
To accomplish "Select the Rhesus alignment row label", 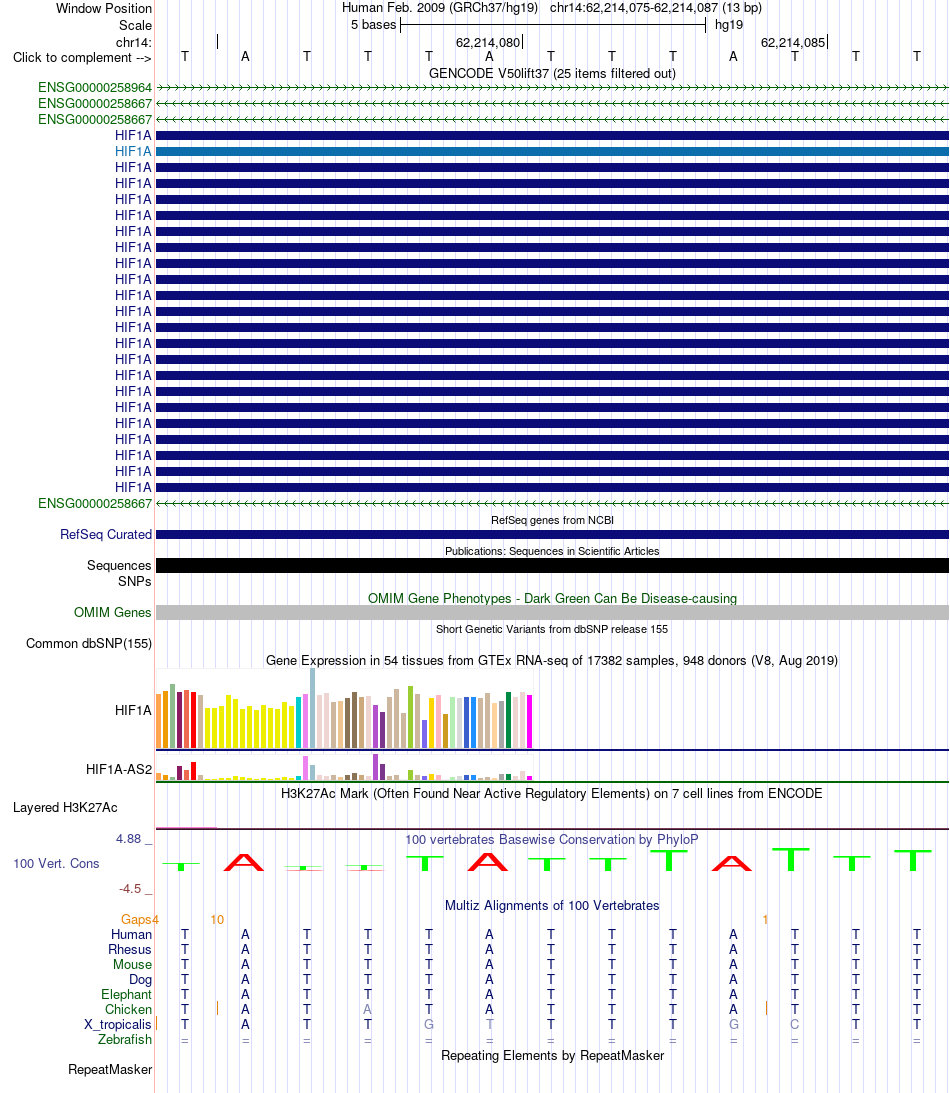I will [130, 949].
